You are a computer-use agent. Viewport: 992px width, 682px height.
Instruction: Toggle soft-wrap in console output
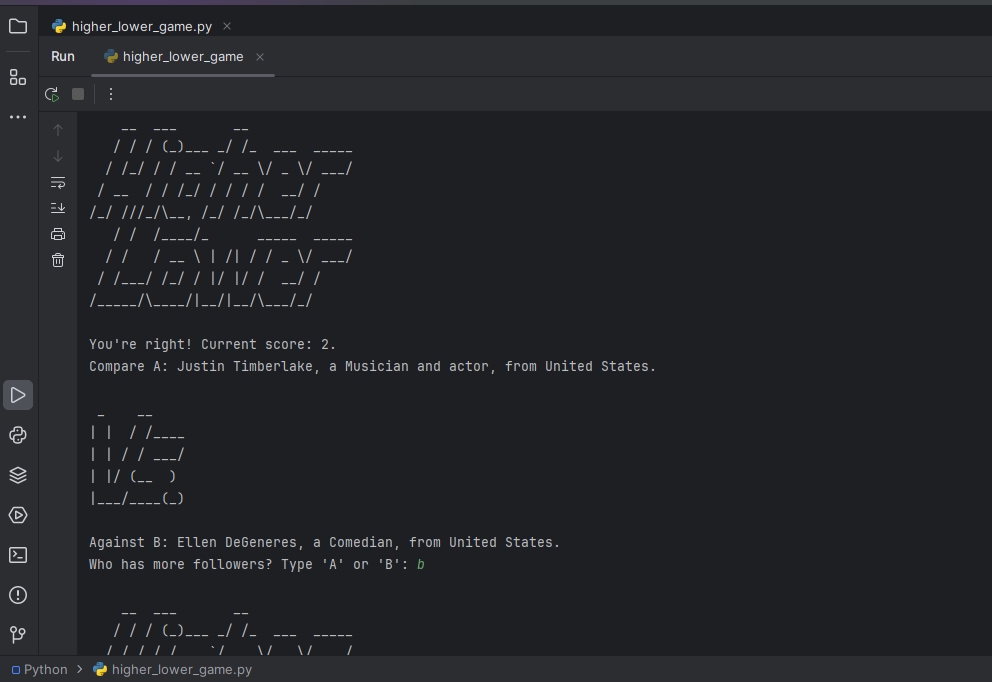point(58,182)
